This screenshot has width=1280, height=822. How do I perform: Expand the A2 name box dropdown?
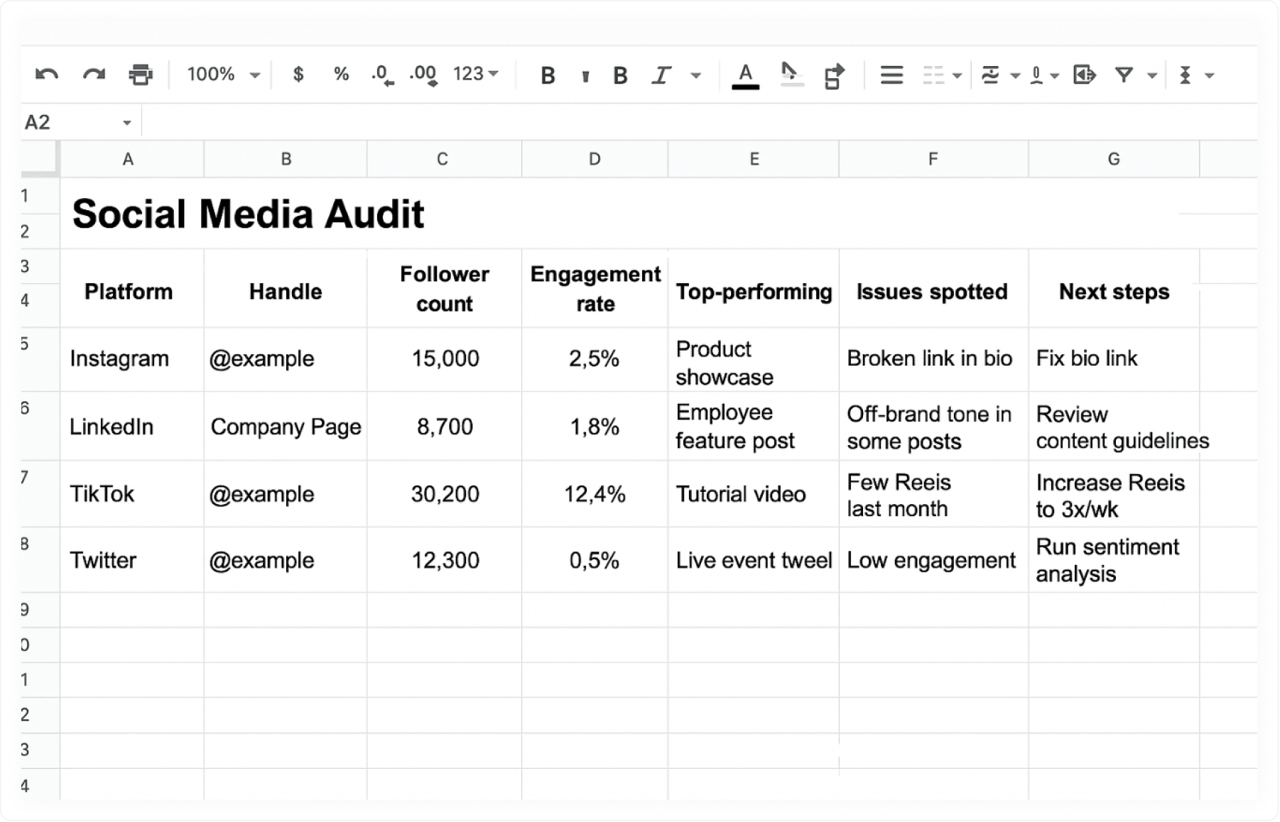(x=127, y=123)
